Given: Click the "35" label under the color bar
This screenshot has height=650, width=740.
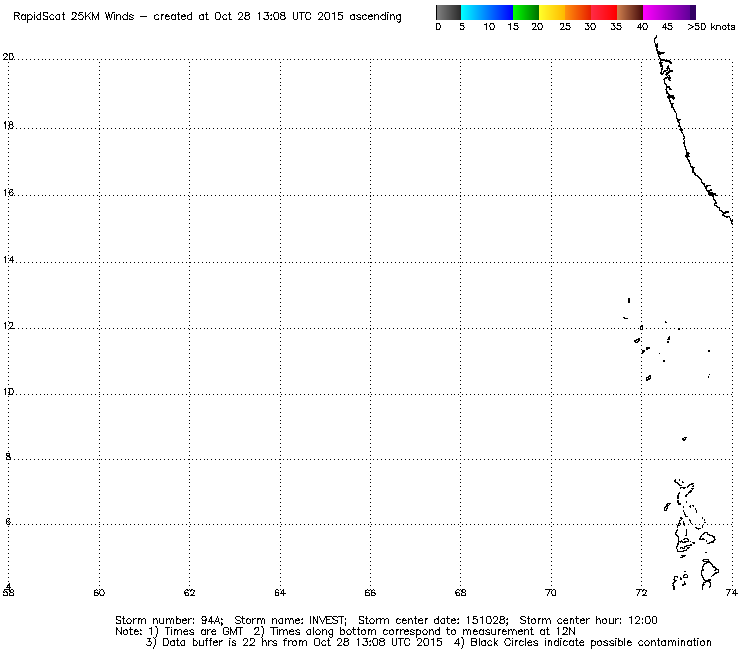Looking at the screenshot, I should (616, 27).
